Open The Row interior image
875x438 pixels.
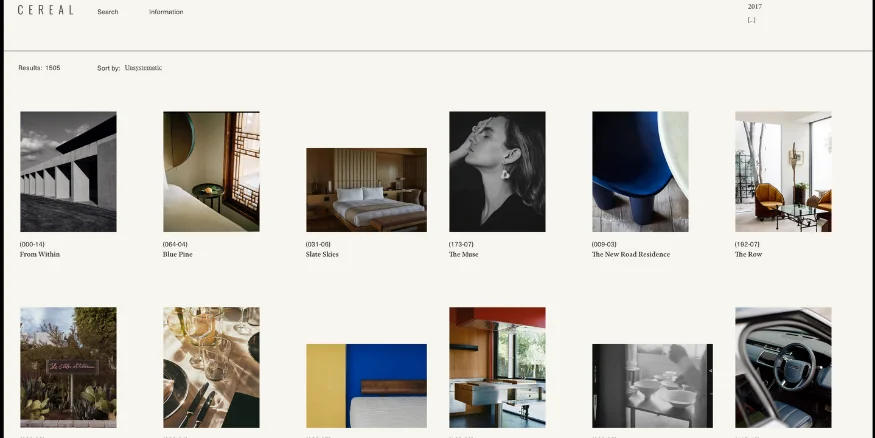tap(783, 171)
